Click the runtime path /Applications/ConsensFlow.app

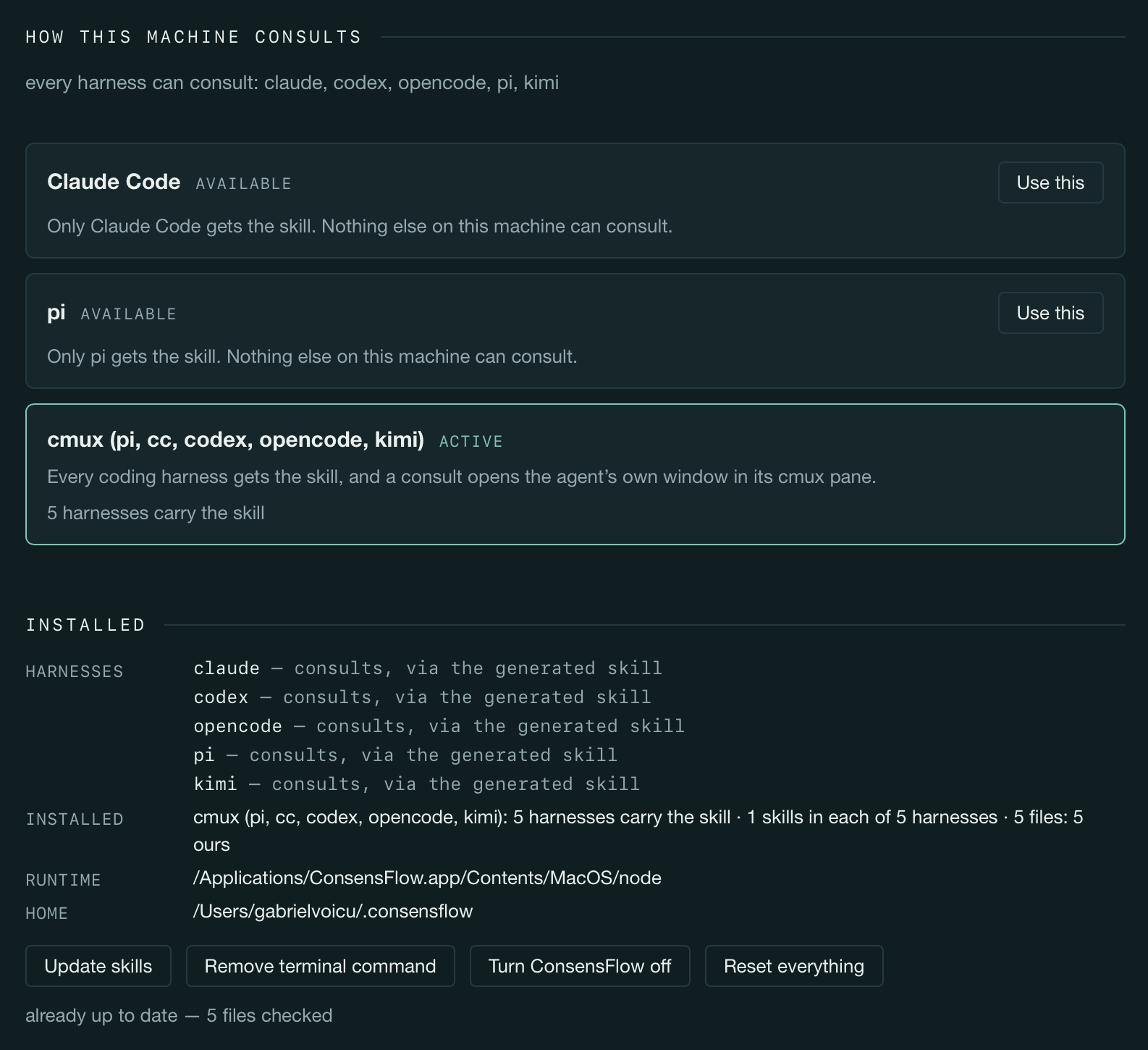[427, 878]
